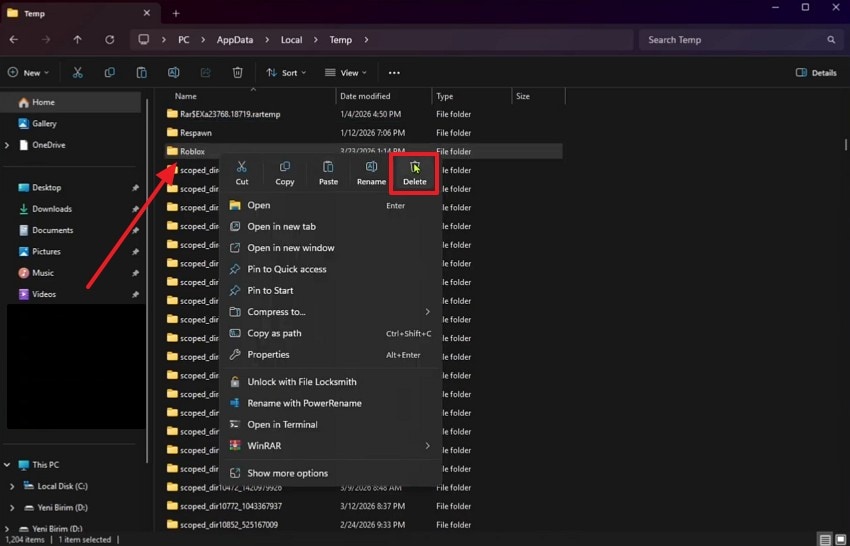Click Local in the address bar
Image resolution: width=850 pixels, height=546 pixels.
(291, 40)
